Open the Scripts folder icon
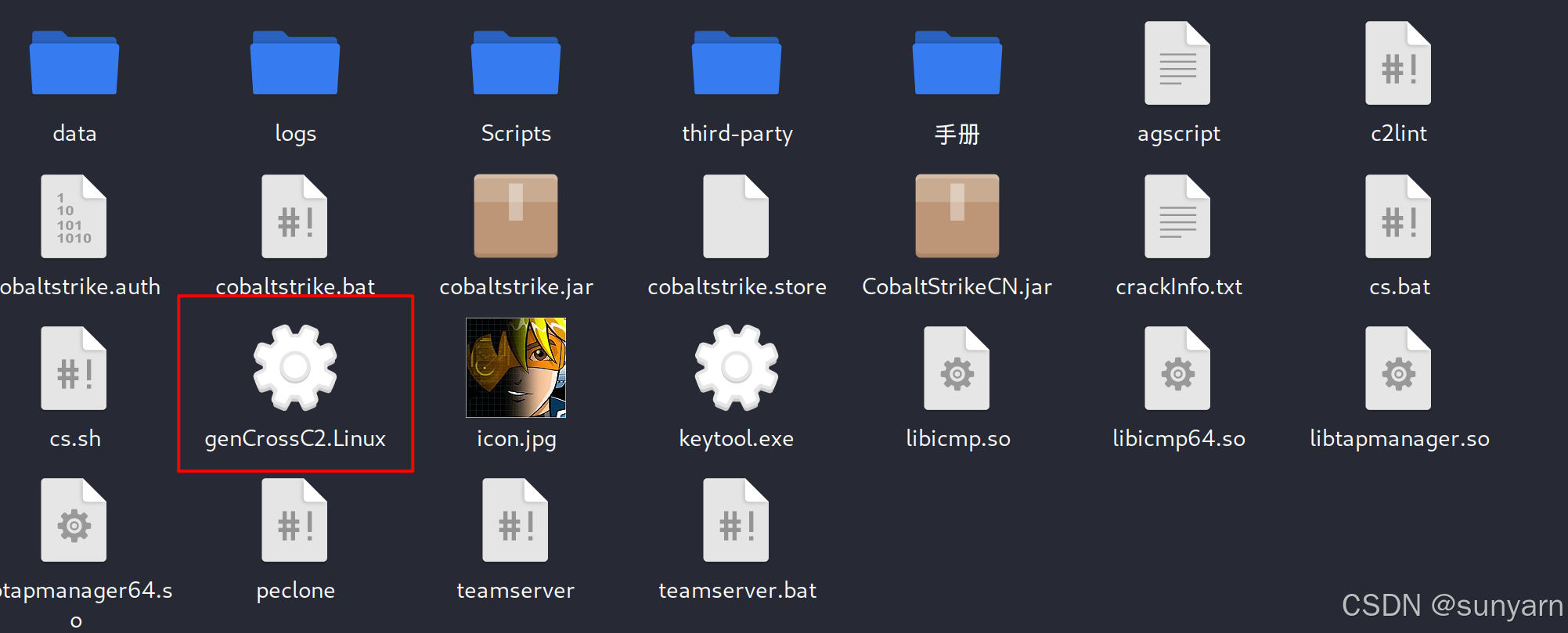 516,63
